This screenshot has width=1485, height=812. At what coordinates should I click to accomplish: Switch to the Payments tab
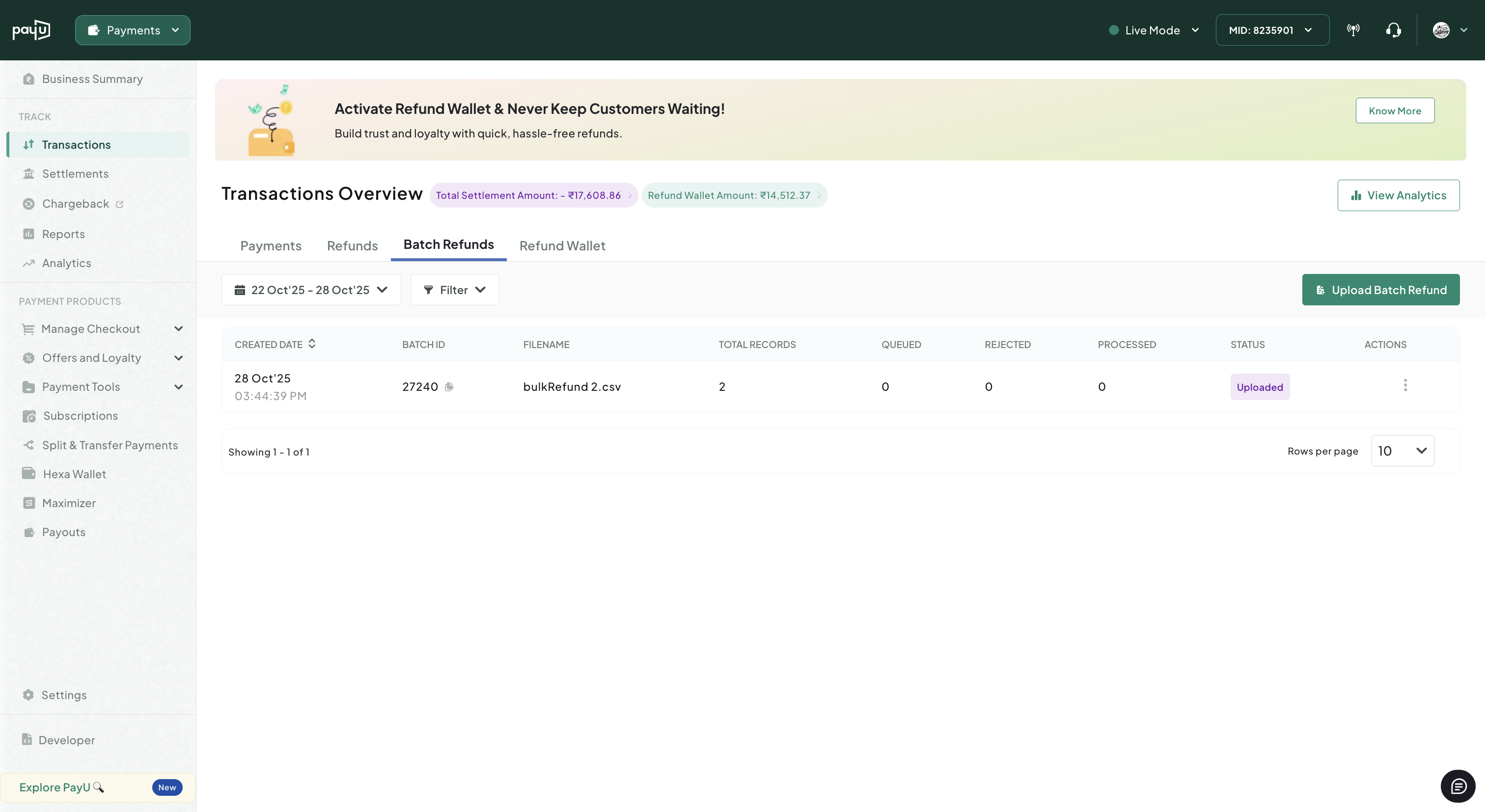click(x=271, y=245)
